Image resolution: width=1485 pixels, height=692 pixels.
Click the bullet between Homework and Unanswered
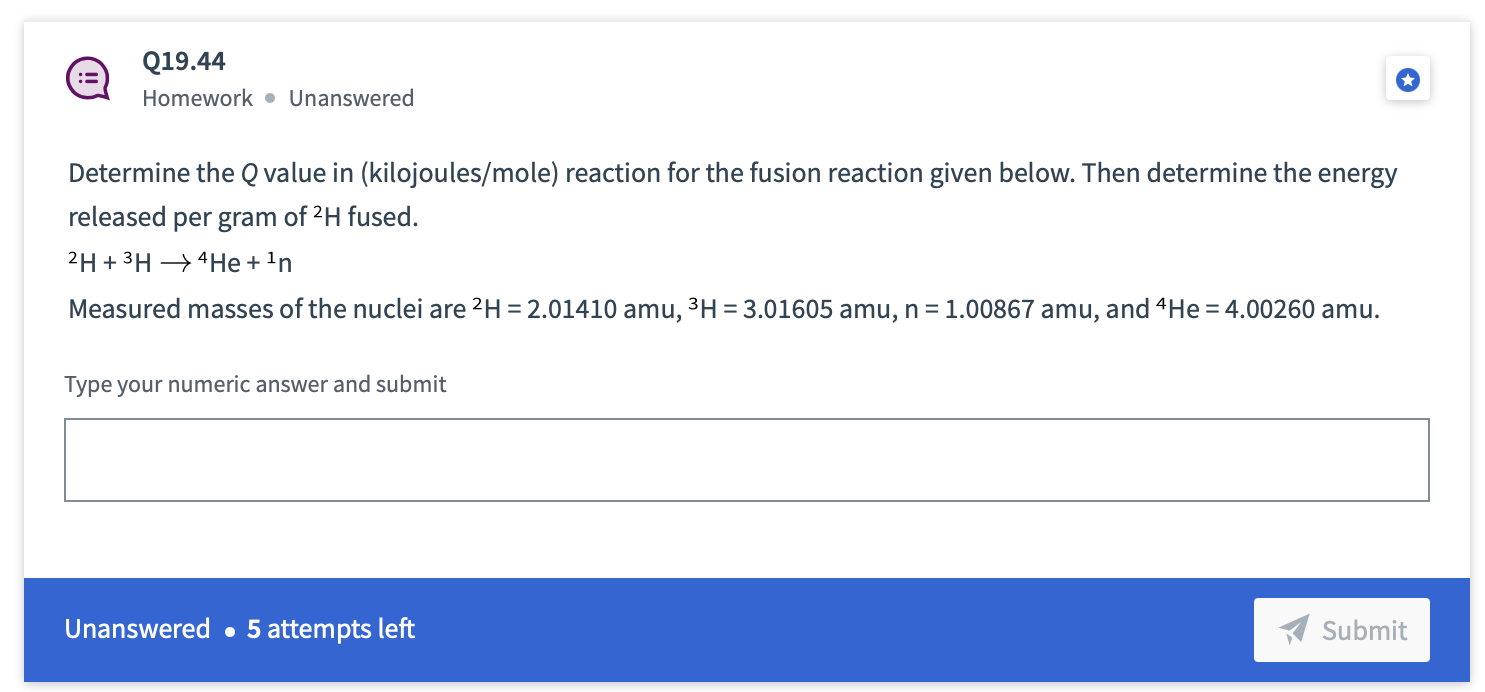[268, 98]
